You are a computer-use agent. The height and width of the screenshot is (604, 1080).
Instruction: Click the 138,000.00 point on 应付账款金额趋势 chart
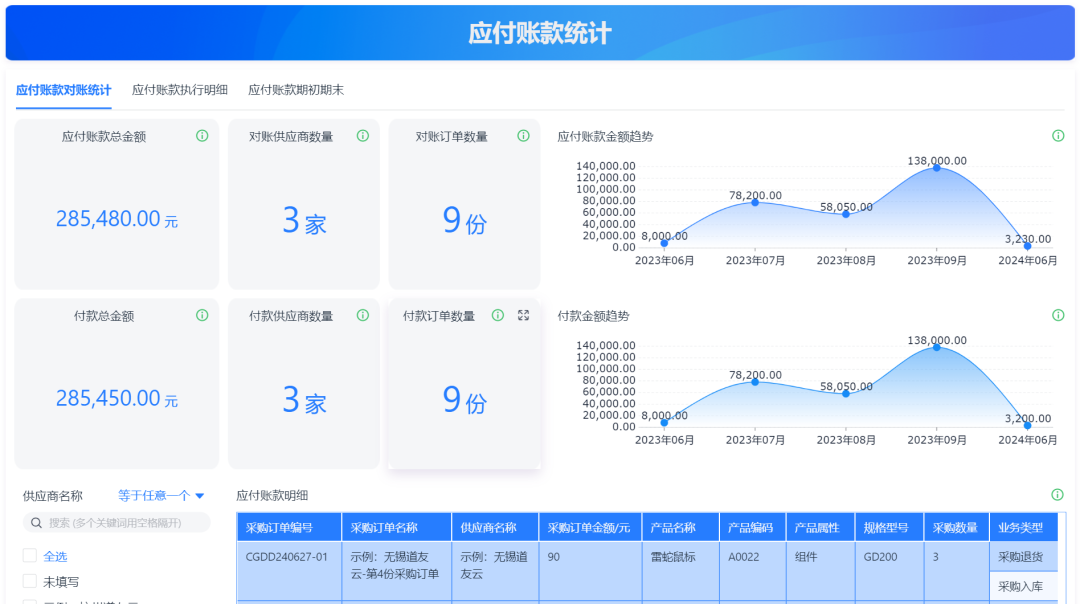[x=937, y=167]
